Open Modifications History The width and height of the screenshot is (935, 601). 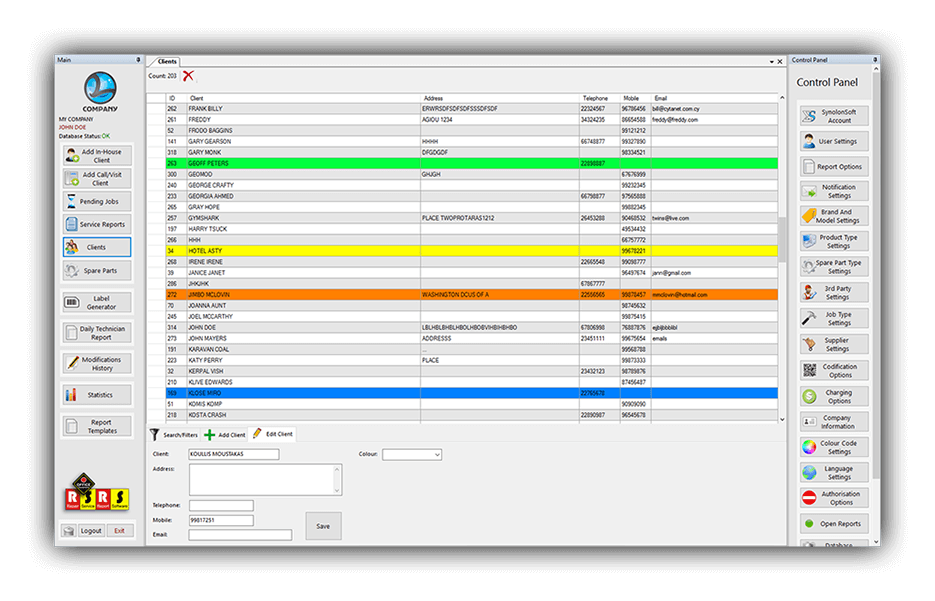click(x=96, y=363)
